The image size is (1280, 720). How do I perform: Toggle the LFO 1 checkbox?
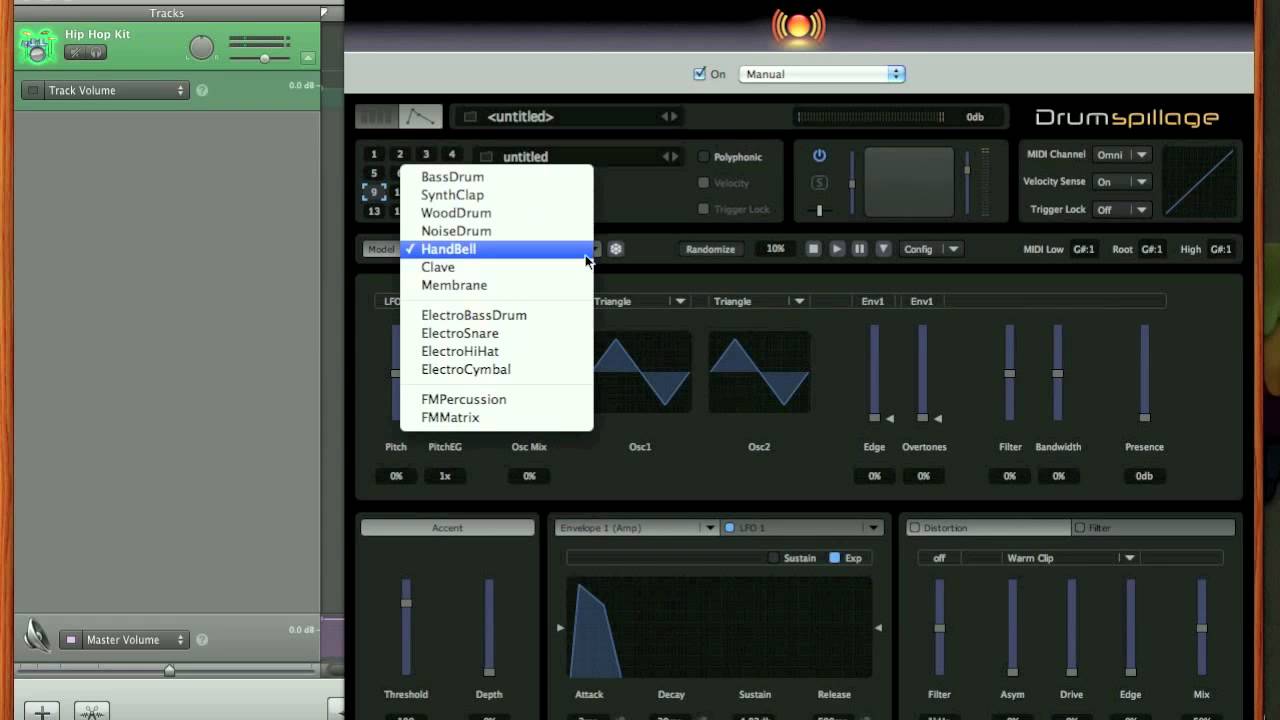point(729,528)
